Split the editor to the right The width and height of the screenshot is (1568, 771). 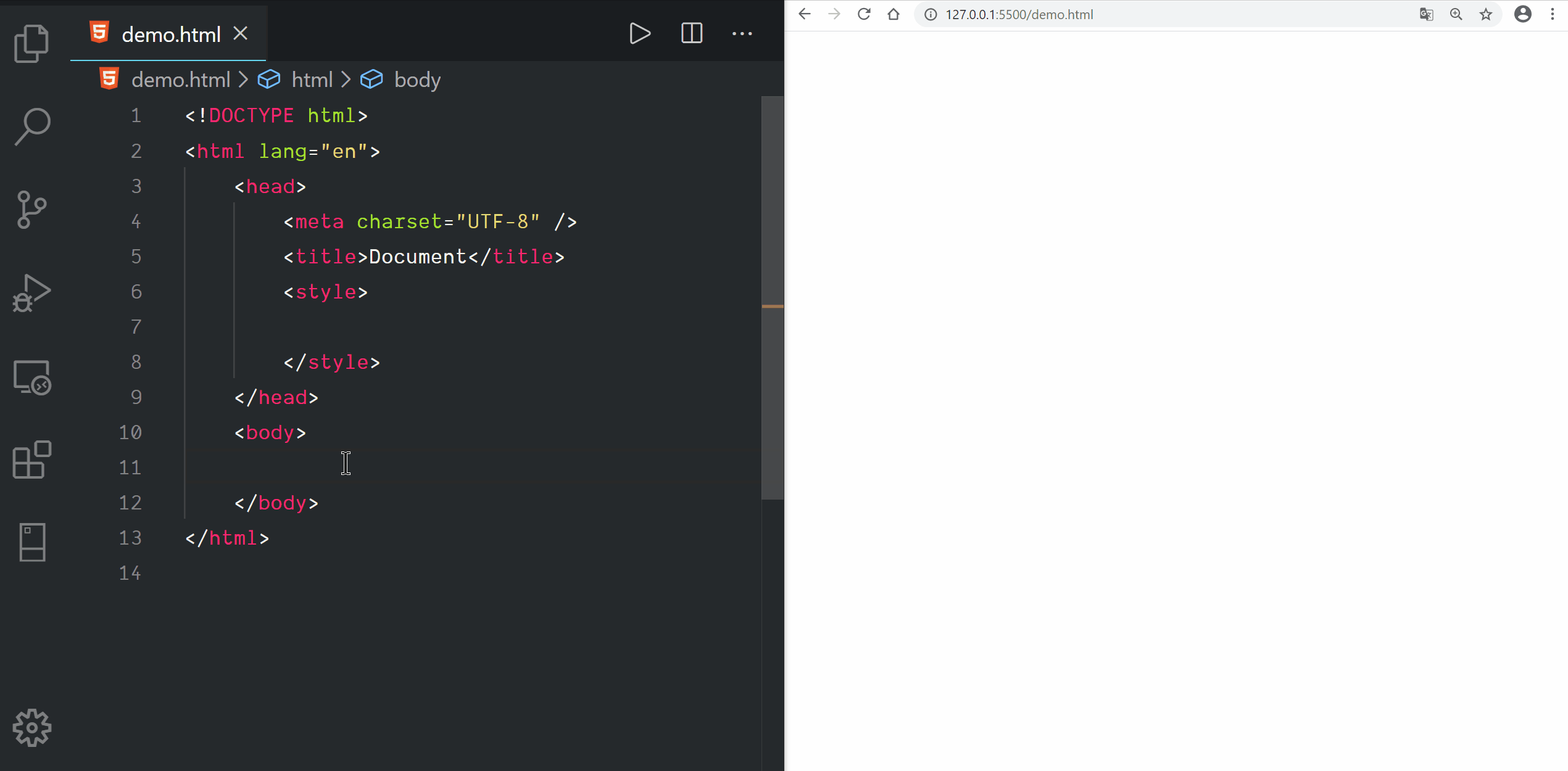click(x=691, y=33)
